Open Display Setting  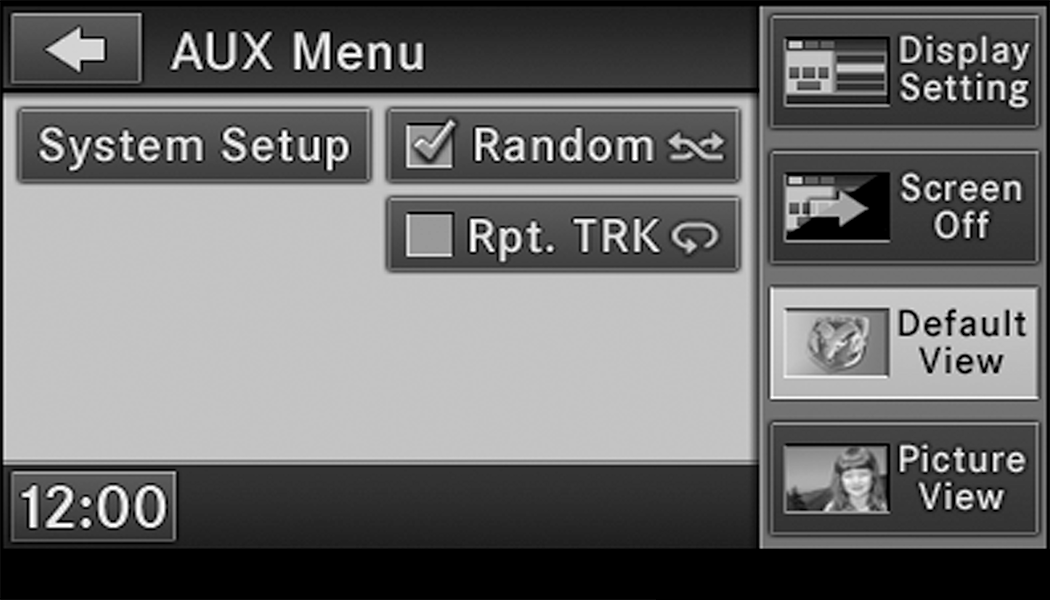(904, 72)
